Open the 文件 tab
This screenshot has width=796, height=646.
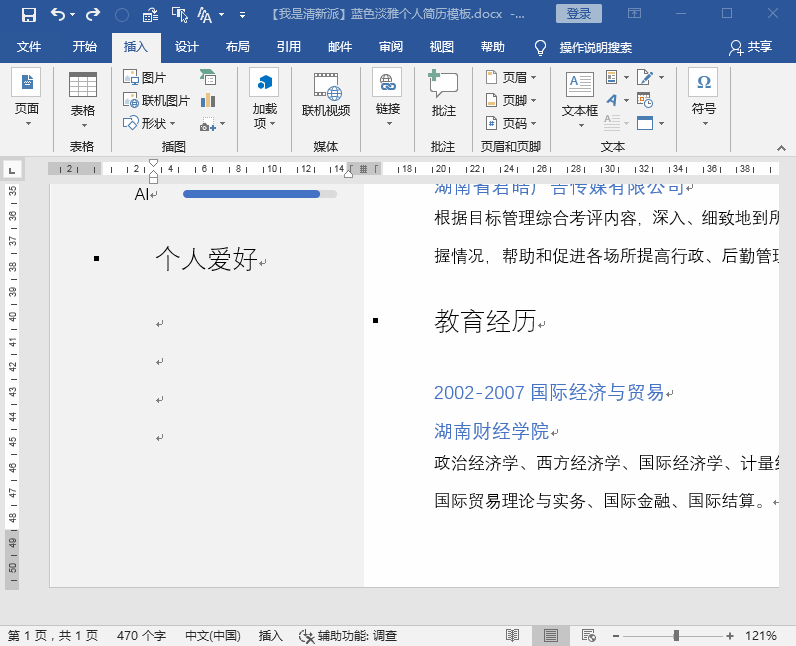point(29,47)
